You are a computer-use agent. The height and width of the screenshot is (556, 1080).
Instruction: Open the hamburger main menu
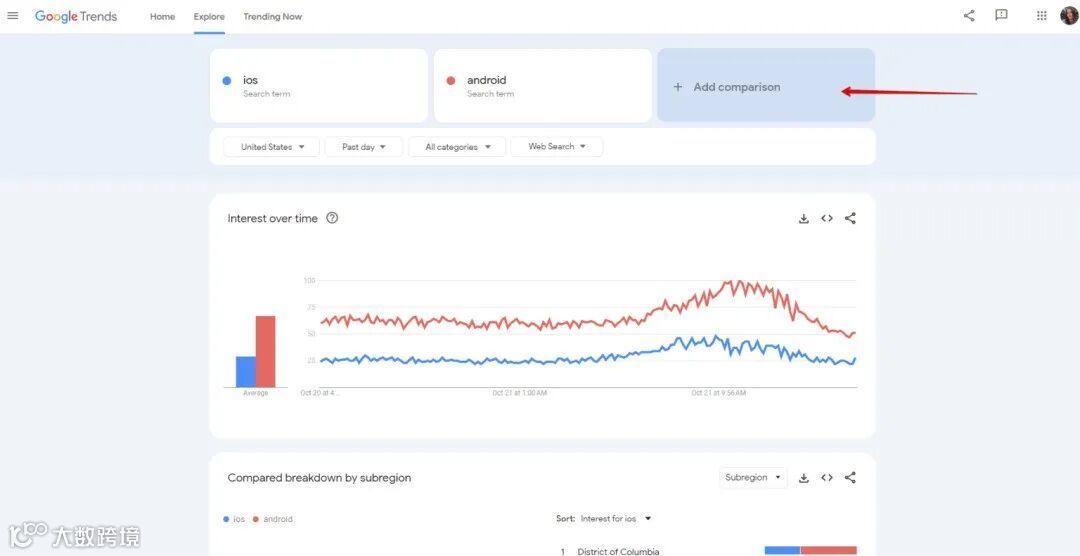tap(12, 16)
